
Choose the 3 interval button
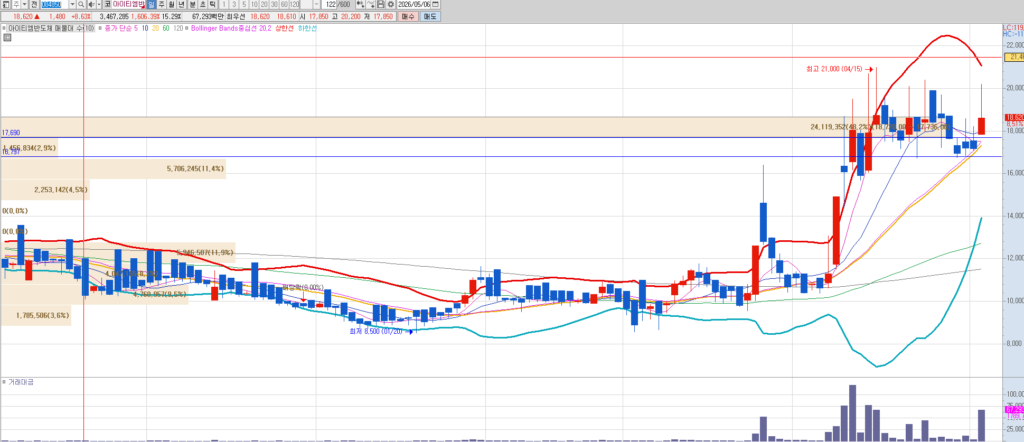point(234,4)
